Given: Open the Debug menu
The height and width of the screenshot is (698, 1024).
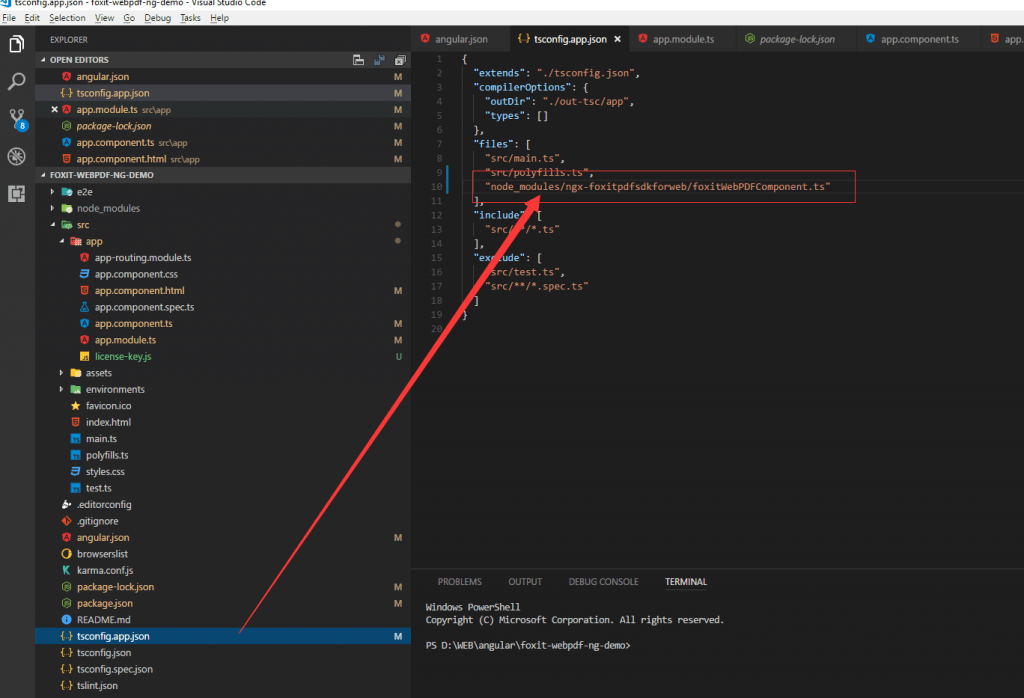Looking at the screenshot, I should tap(157, 18).
